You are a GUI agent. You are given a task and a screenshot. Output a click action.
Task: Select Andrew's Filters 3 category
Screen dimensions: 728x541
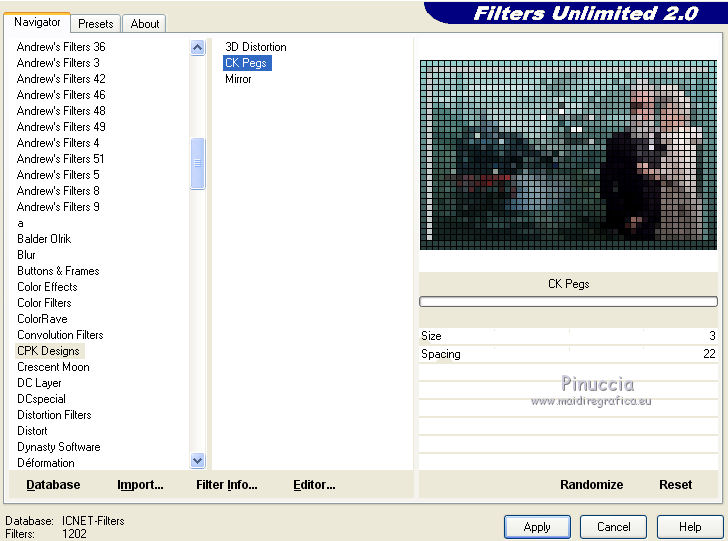58,63
